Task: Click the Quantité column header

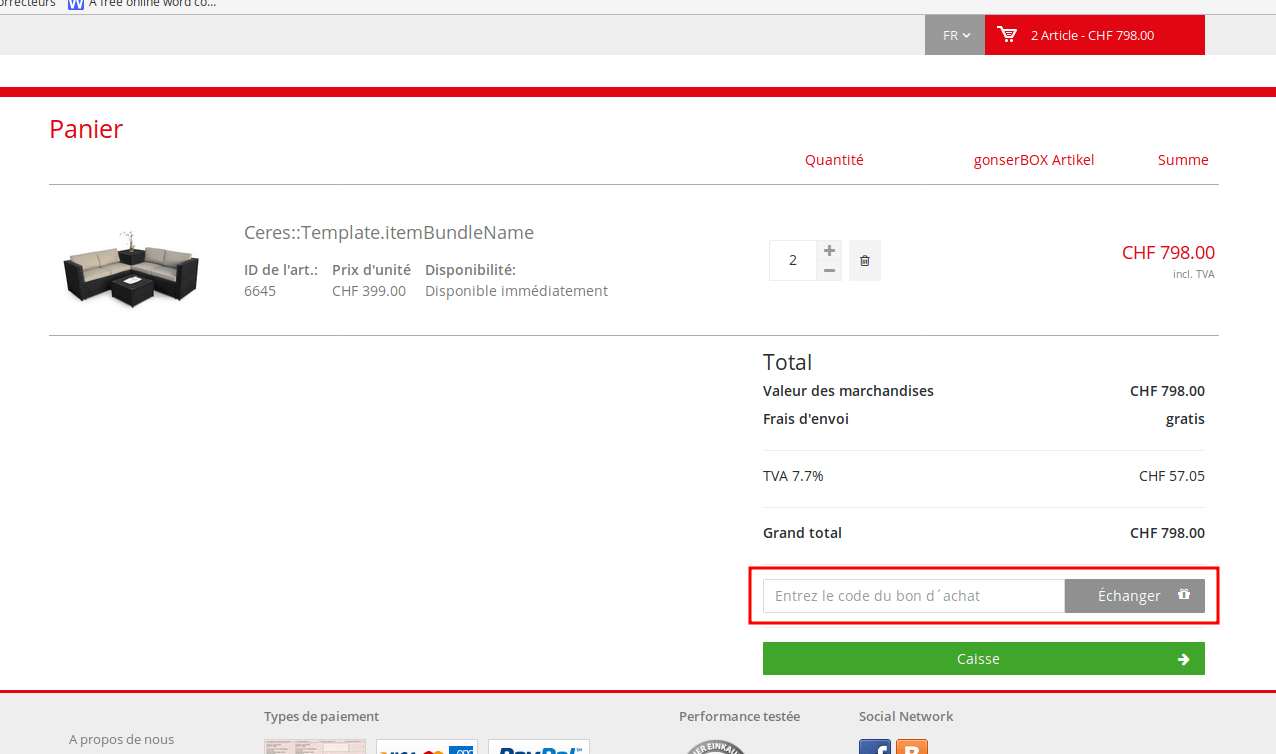Action: click(x=833, y=160)
